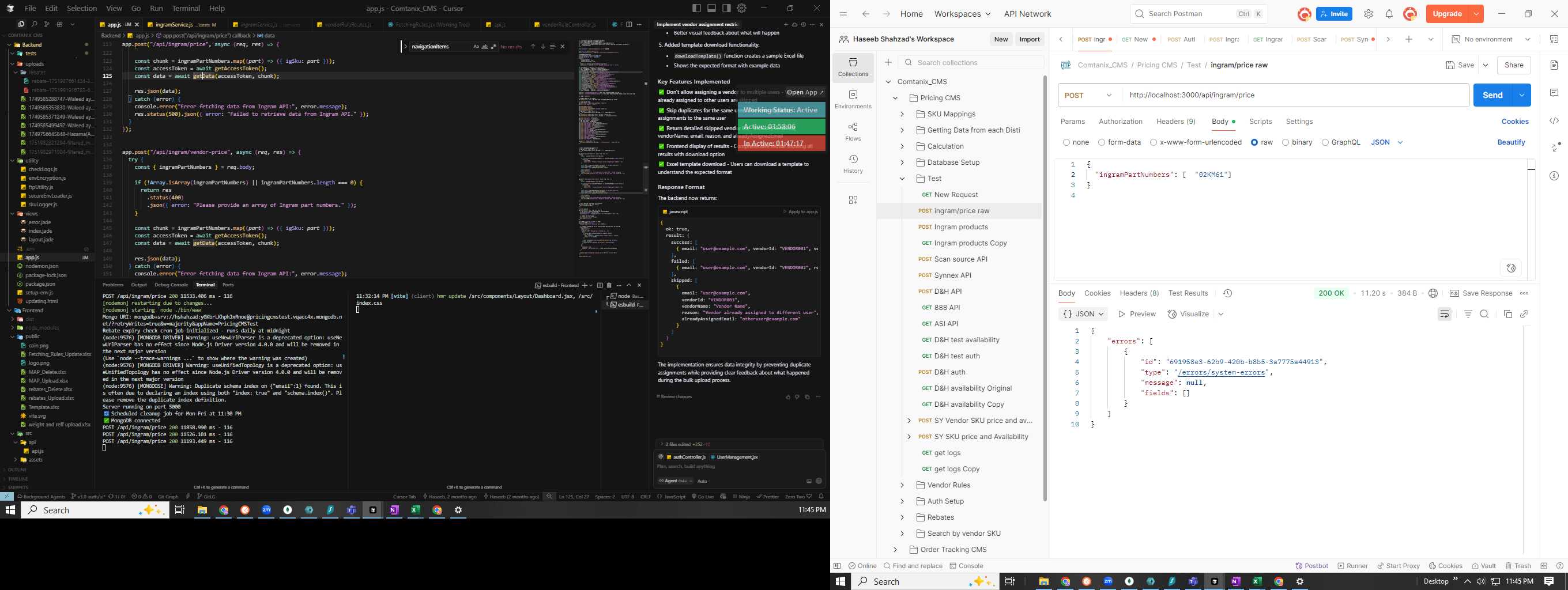Viewport: 1568px width, 590px height.
Task: Click the Import button
Action: [1030, 39]
